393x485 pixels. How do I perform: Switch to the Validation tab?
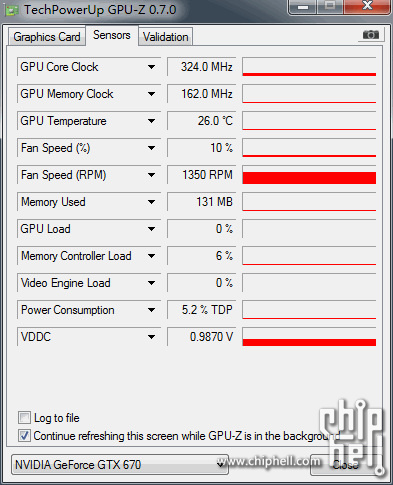tap(166, 37)
